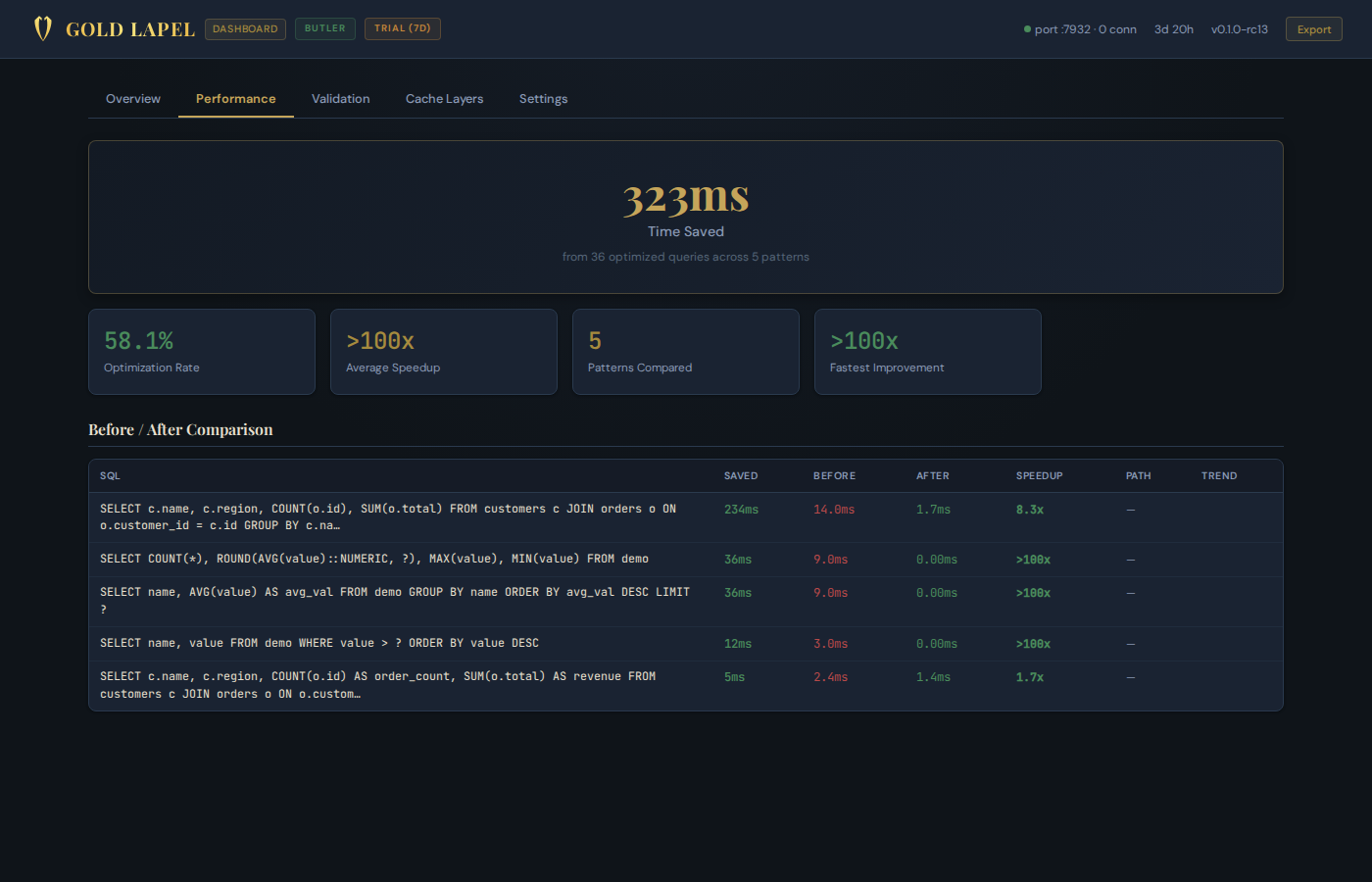This screenshot has width=1372, height=882.
Task: Click the TRIAL (7D) badge
Action: 402,28
